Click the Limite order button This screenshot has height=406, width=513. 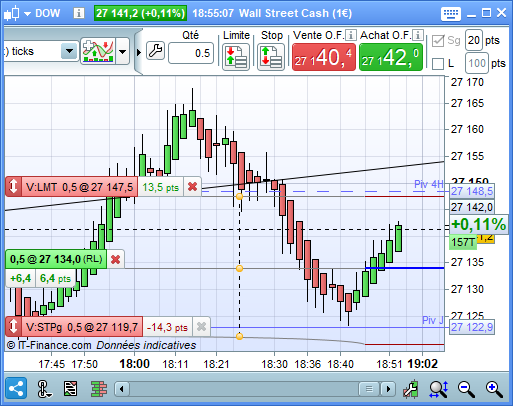point(236,57)
